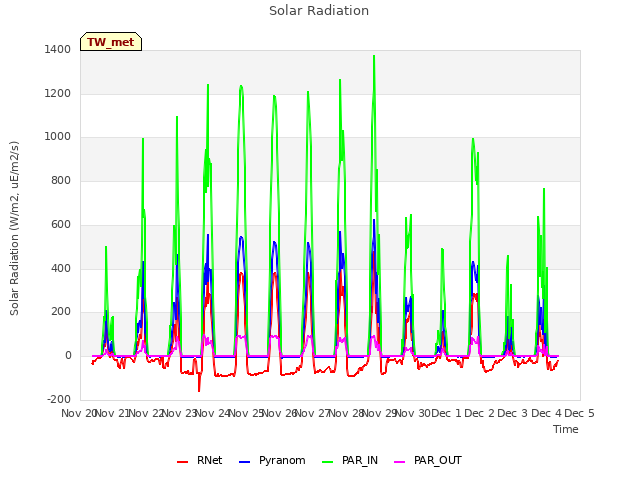This screenshot has width=640, height=480.
Task: Click the y-axis Solar Radiation title
Action: coord(15,229)
